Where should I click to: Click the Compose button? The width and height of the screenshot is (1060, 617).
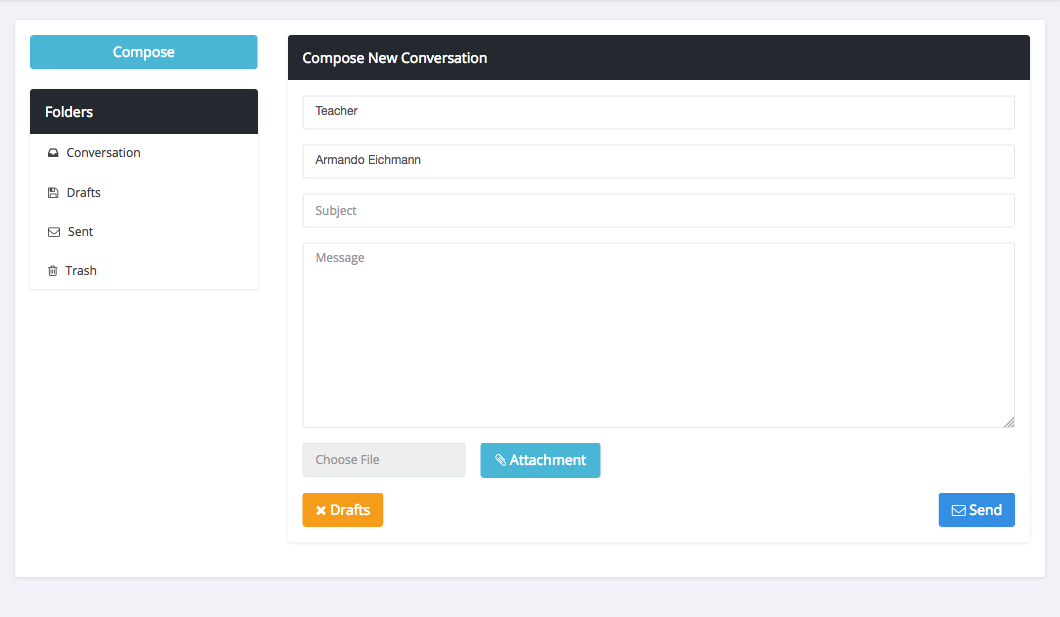(143, 52)
